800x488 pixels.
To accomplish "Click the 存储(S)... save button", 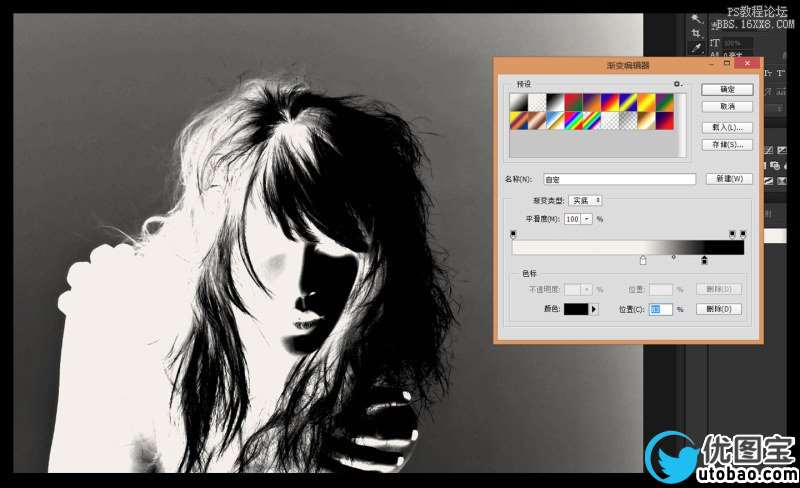I will tap(727, 145).
